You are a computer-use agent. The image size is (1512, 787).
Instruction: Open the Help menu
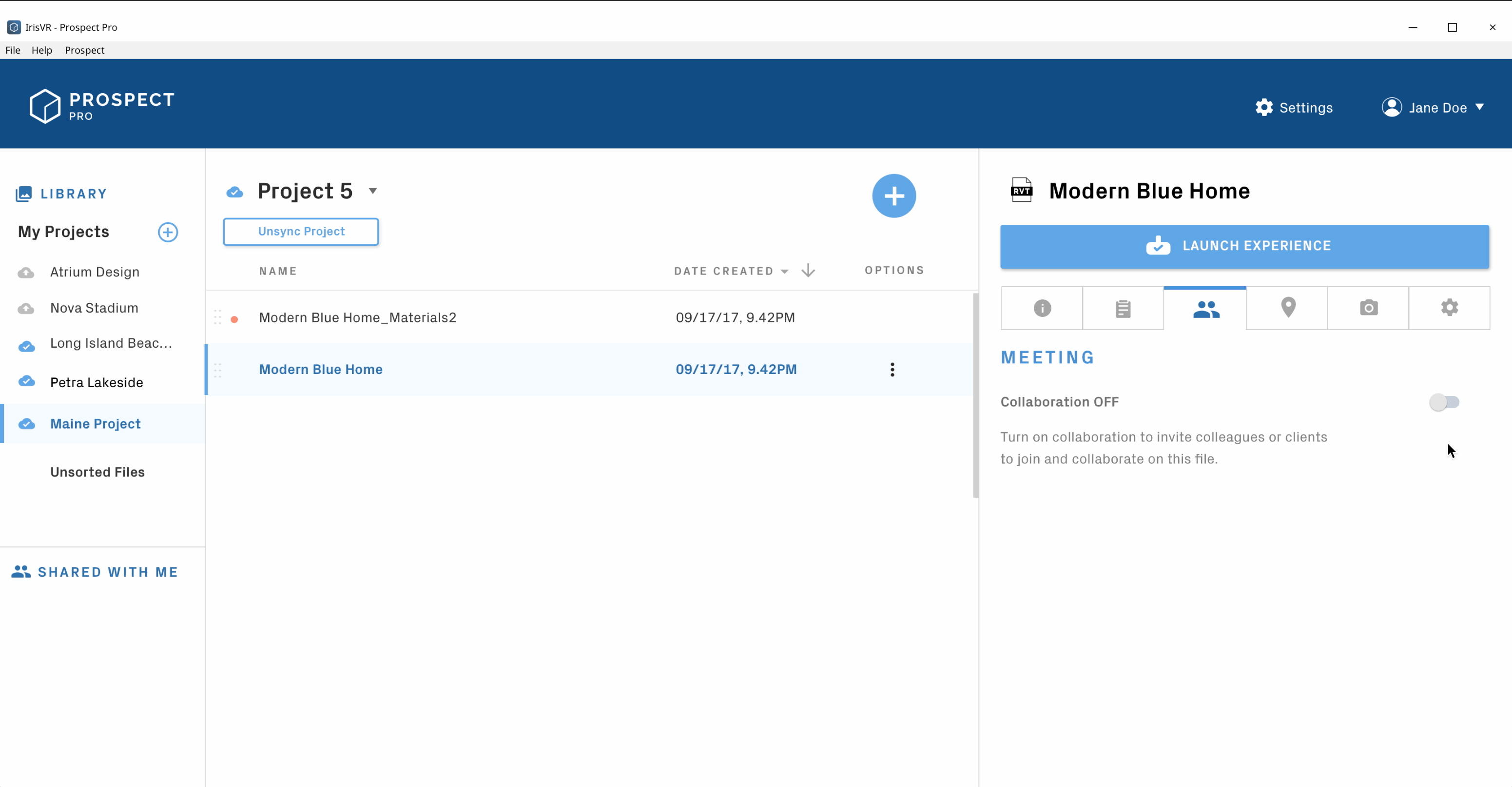coord(41,50)
